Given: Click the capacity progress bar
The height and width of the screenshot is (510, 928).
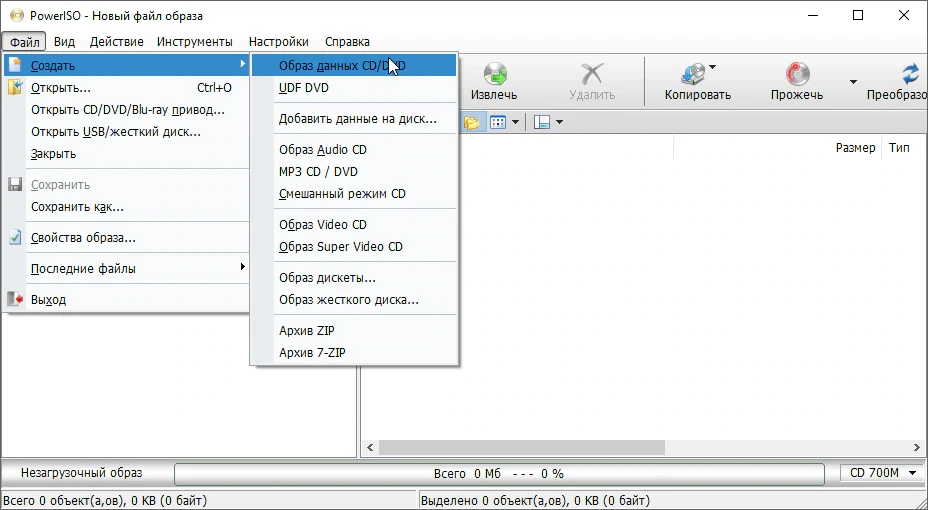Looking at the screenshot, I should [x=499, y=473].
